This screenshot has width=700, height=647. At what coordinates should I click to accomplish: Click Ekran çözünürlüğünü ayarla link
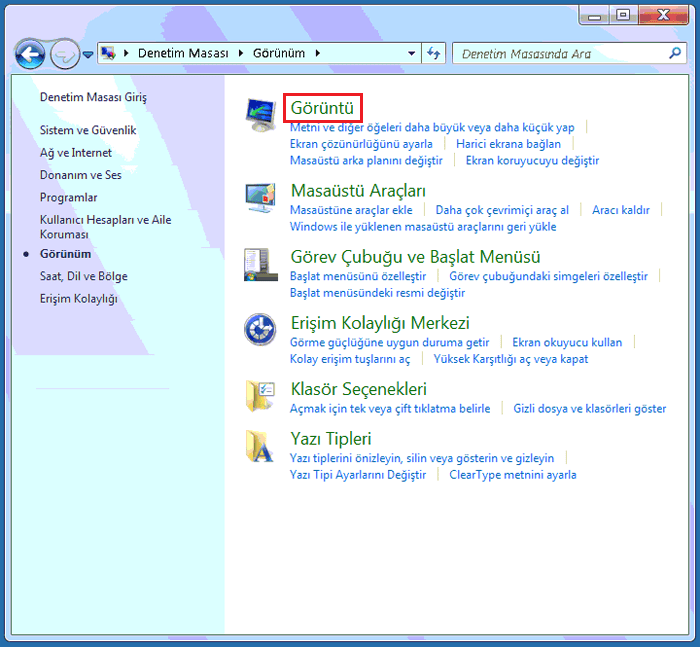361,144
